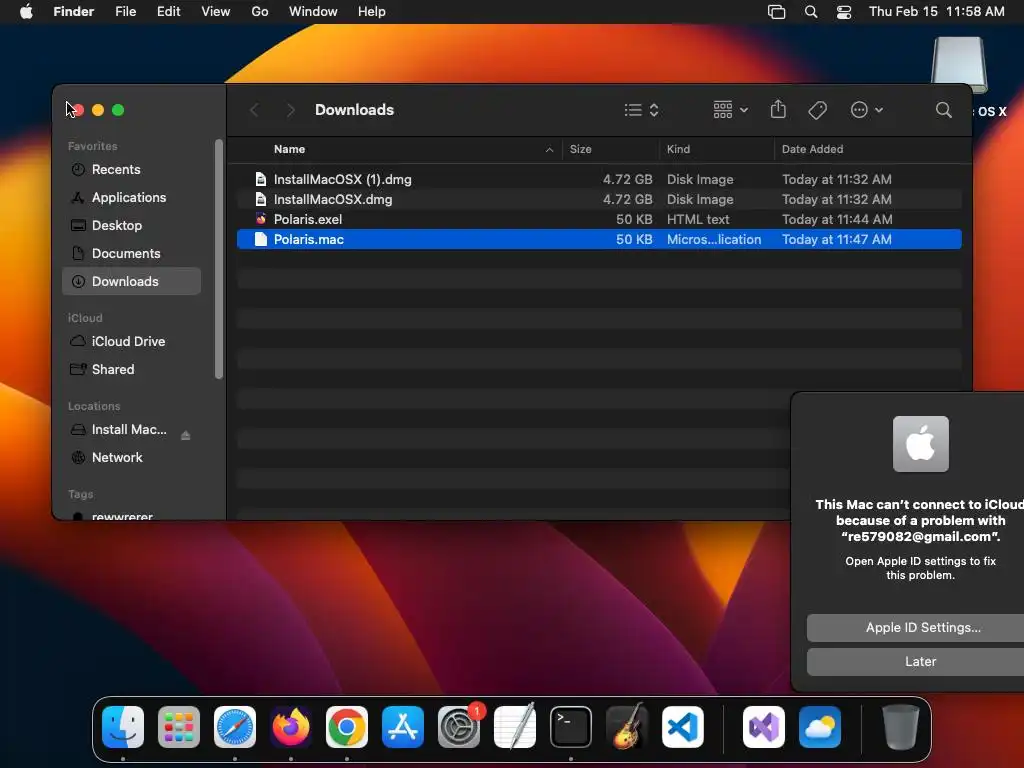Go to Documents in sidebar
1024x768 pixels.
[x=131, y=253]
